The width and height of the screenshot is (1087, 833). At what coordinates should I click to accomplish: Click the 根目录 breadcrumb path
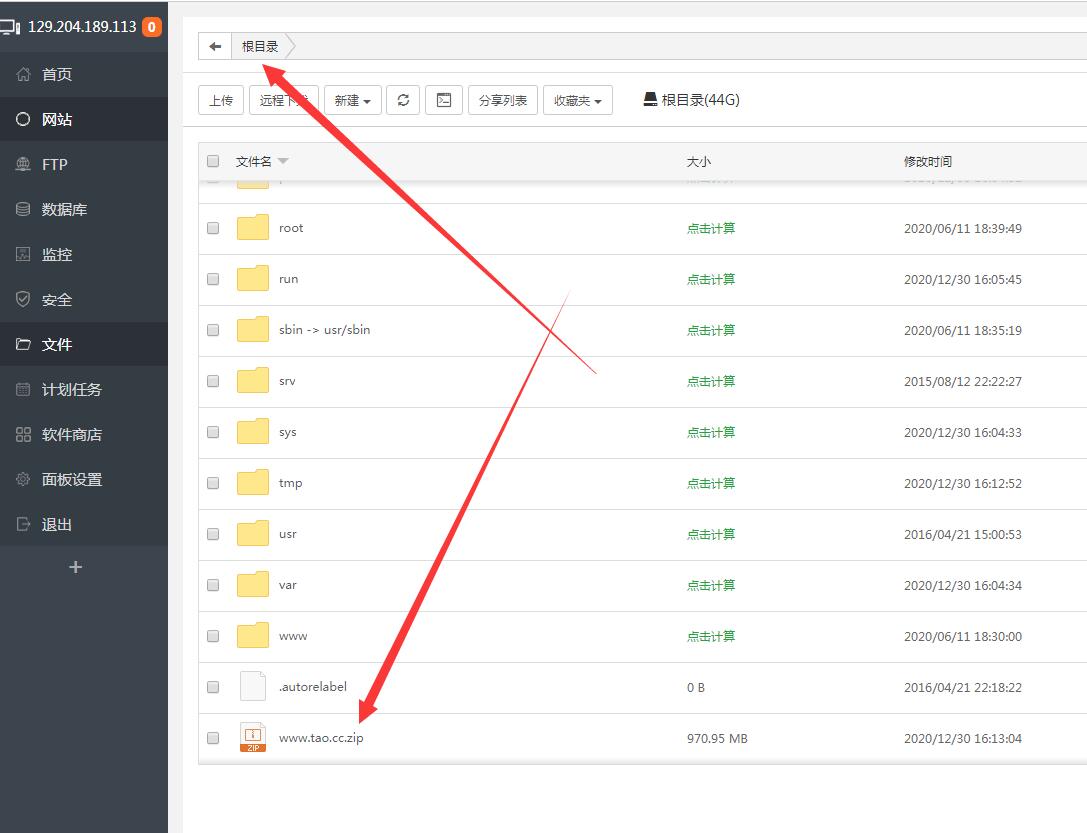tap(260, 46)
